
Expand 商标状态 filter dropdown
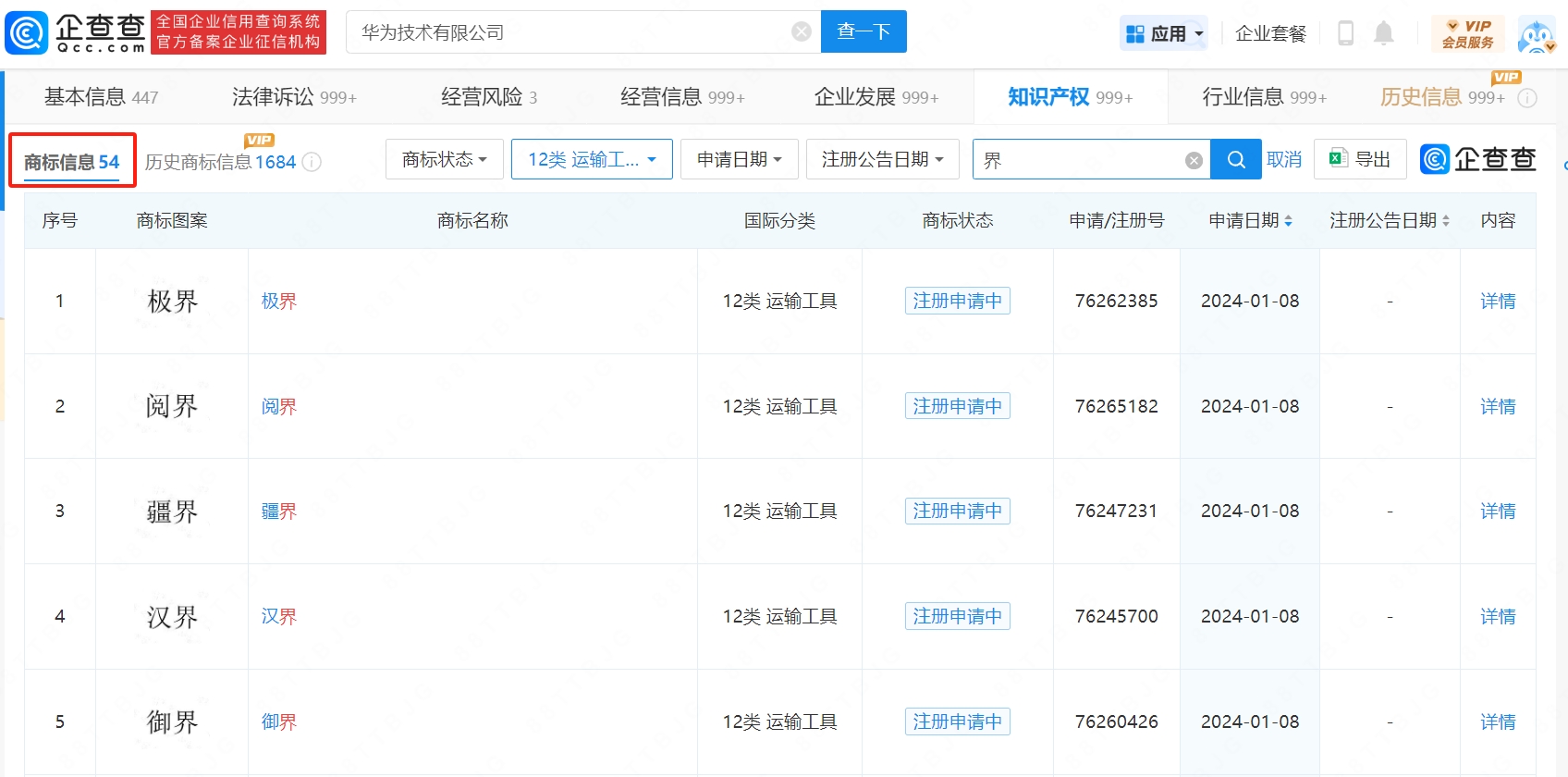pyautogui.click(x=445, y=159)
